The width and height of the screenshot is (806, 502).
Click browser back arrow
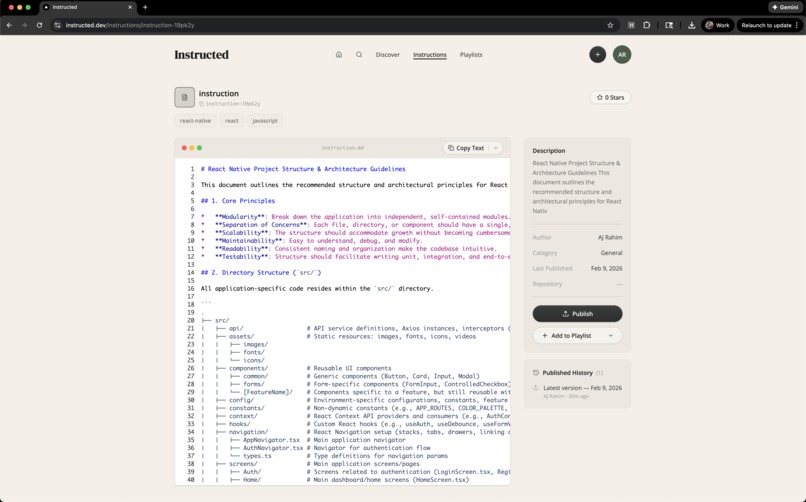(x=9, y=25)
